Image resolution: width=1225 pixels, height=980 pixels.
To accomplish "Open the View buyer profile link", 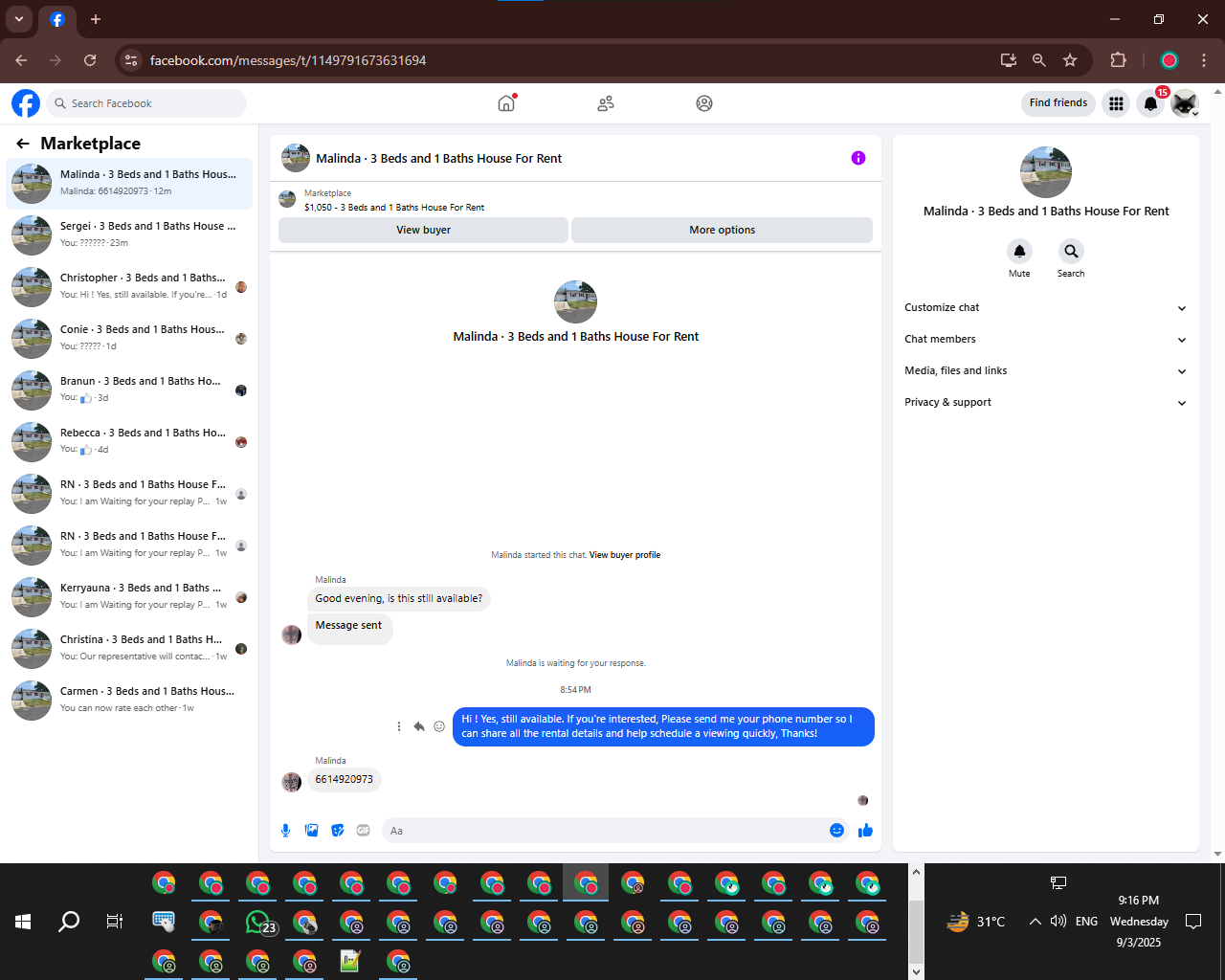I will pyautogui.click(x=625, y=555).
